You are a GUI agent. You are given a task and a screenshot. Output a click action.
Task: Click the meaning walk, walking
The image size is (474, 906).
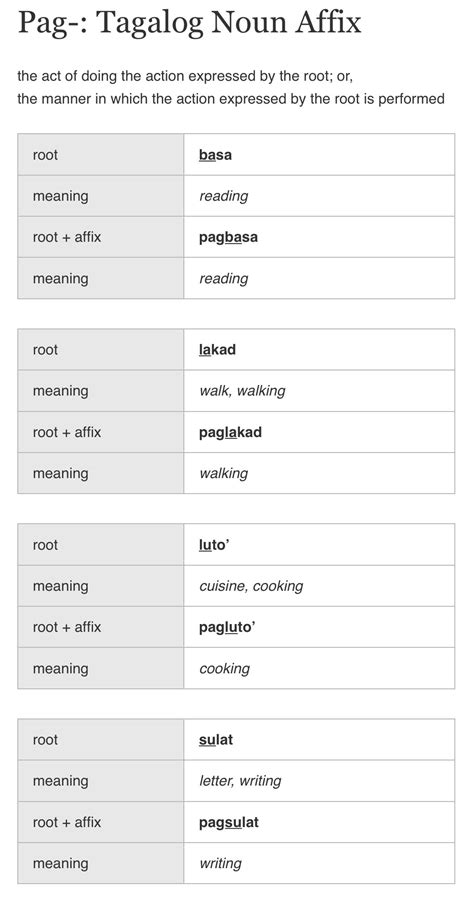[x=242, y=391]
